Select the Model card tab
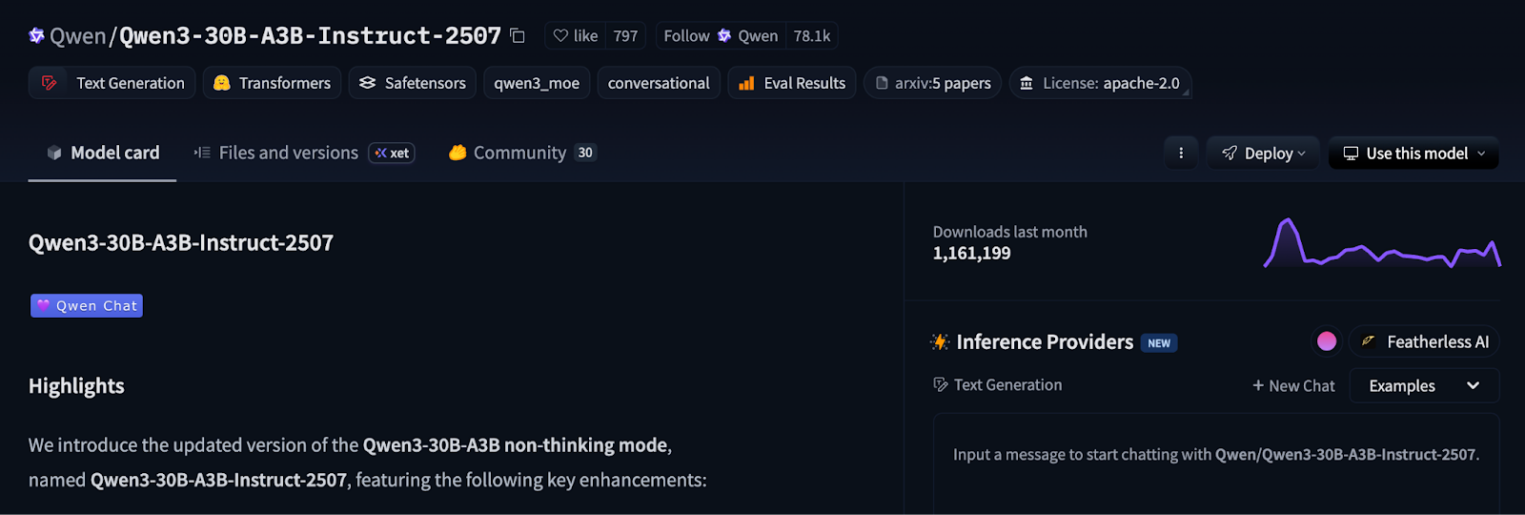Viewport: 1525px width, 515px height. click(103, 153)
